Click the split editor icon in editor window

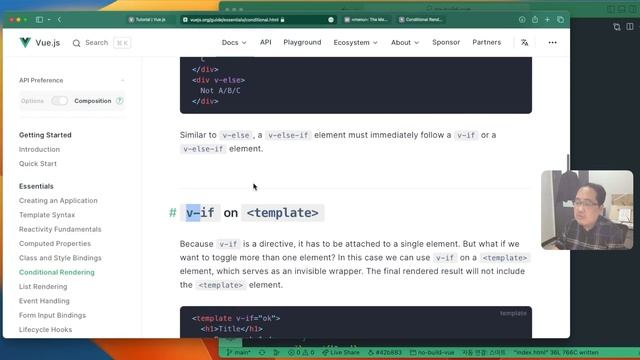coord(630,27)
